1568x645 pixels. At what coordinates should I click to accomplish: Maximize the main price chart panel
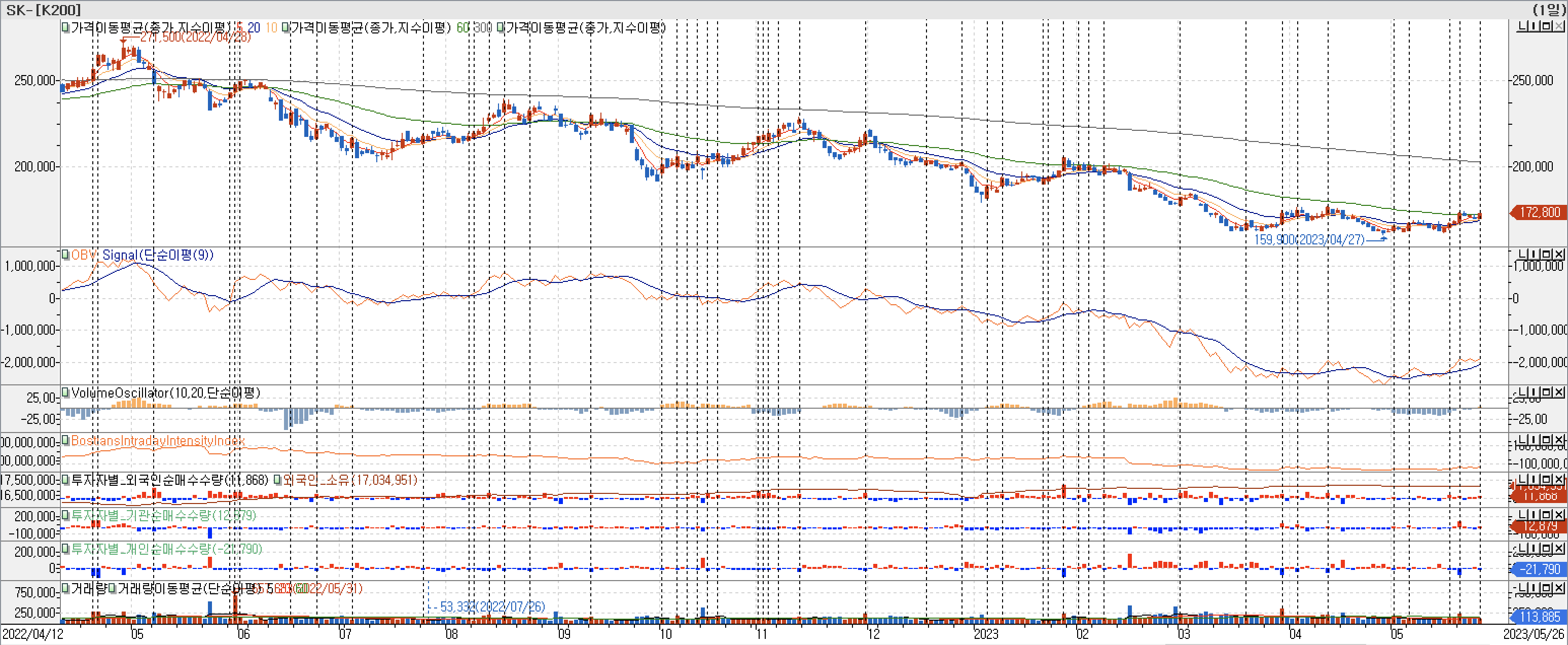click(x=1548, y=26)
